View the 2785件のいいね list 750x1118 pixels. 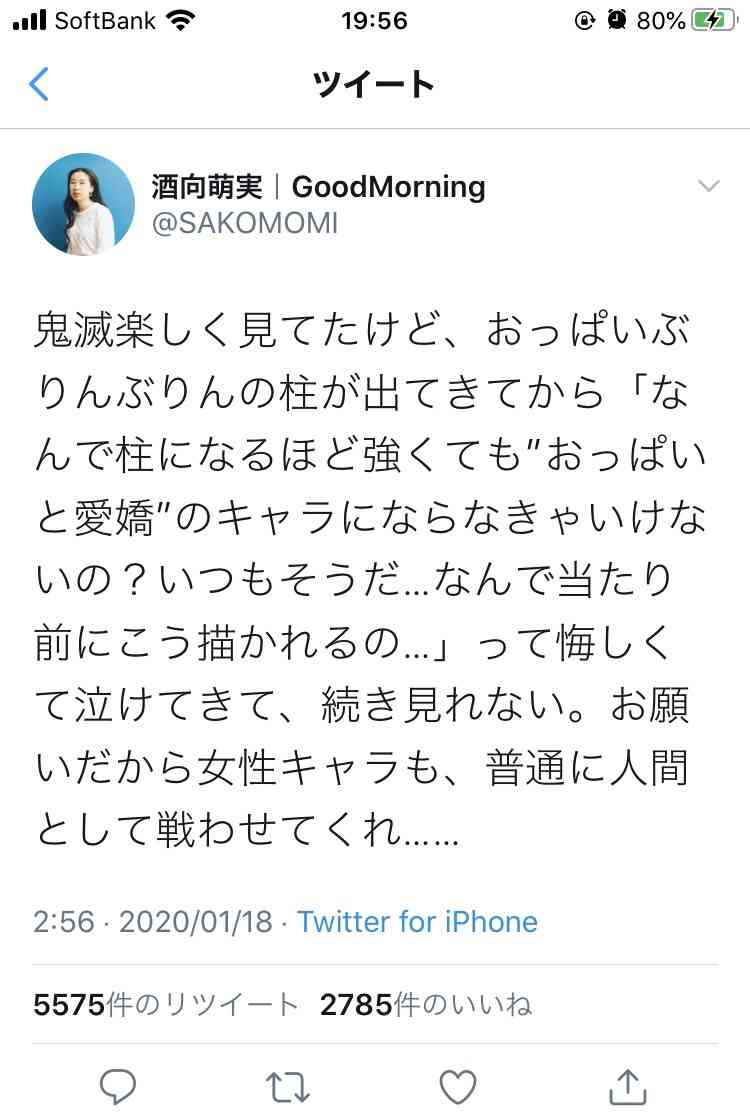coord(426,1005)
